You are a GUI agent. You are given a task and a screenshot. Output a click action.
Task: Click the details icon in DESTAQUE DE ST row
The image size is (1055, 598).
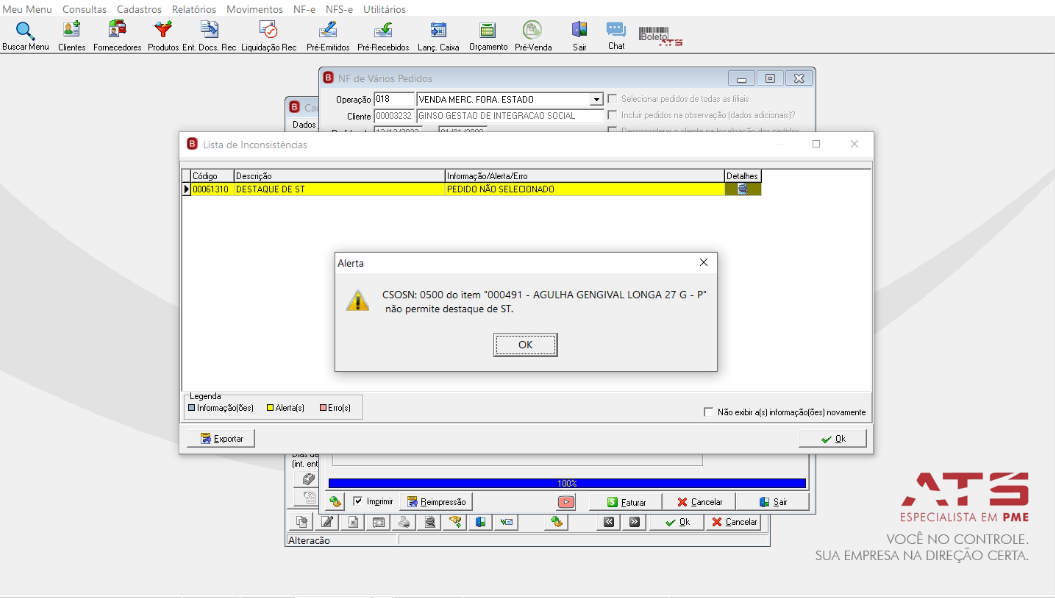coord(743,190)
